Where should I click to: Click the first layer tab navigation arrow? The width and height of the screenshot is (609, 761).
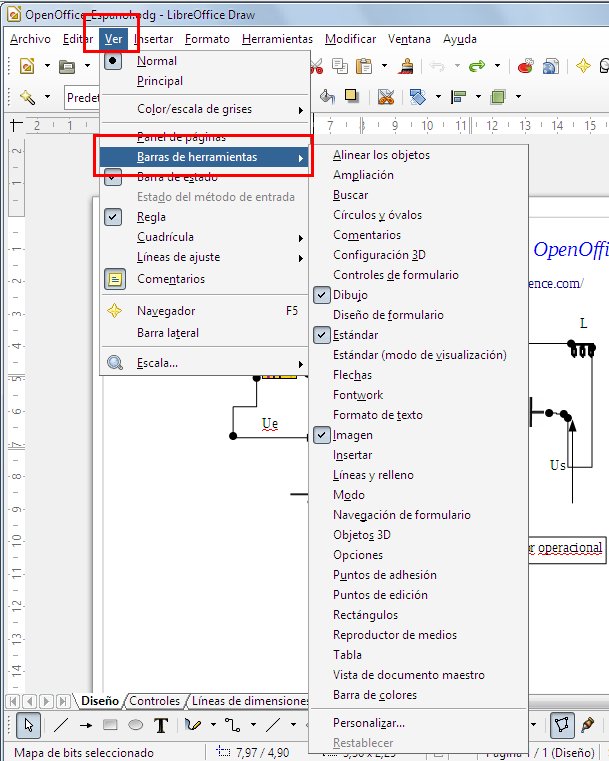point(14,701)
